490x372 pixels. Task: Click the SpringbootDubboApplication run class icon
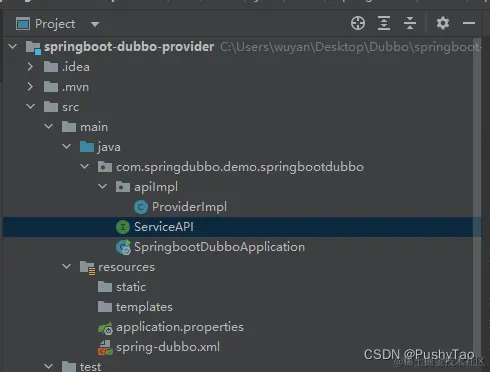coord(123,247)
